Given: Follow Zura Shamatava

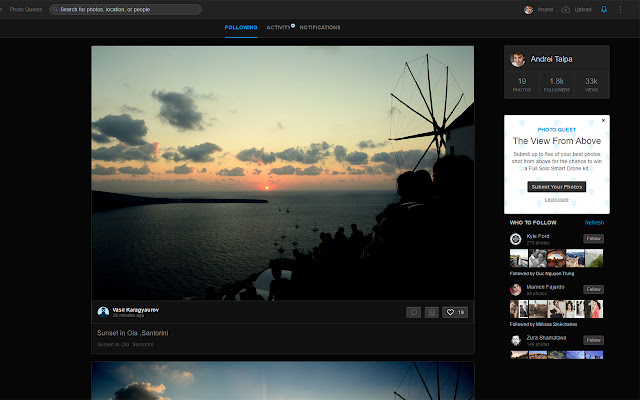Looking at the screenshot, I should (593, 340).
